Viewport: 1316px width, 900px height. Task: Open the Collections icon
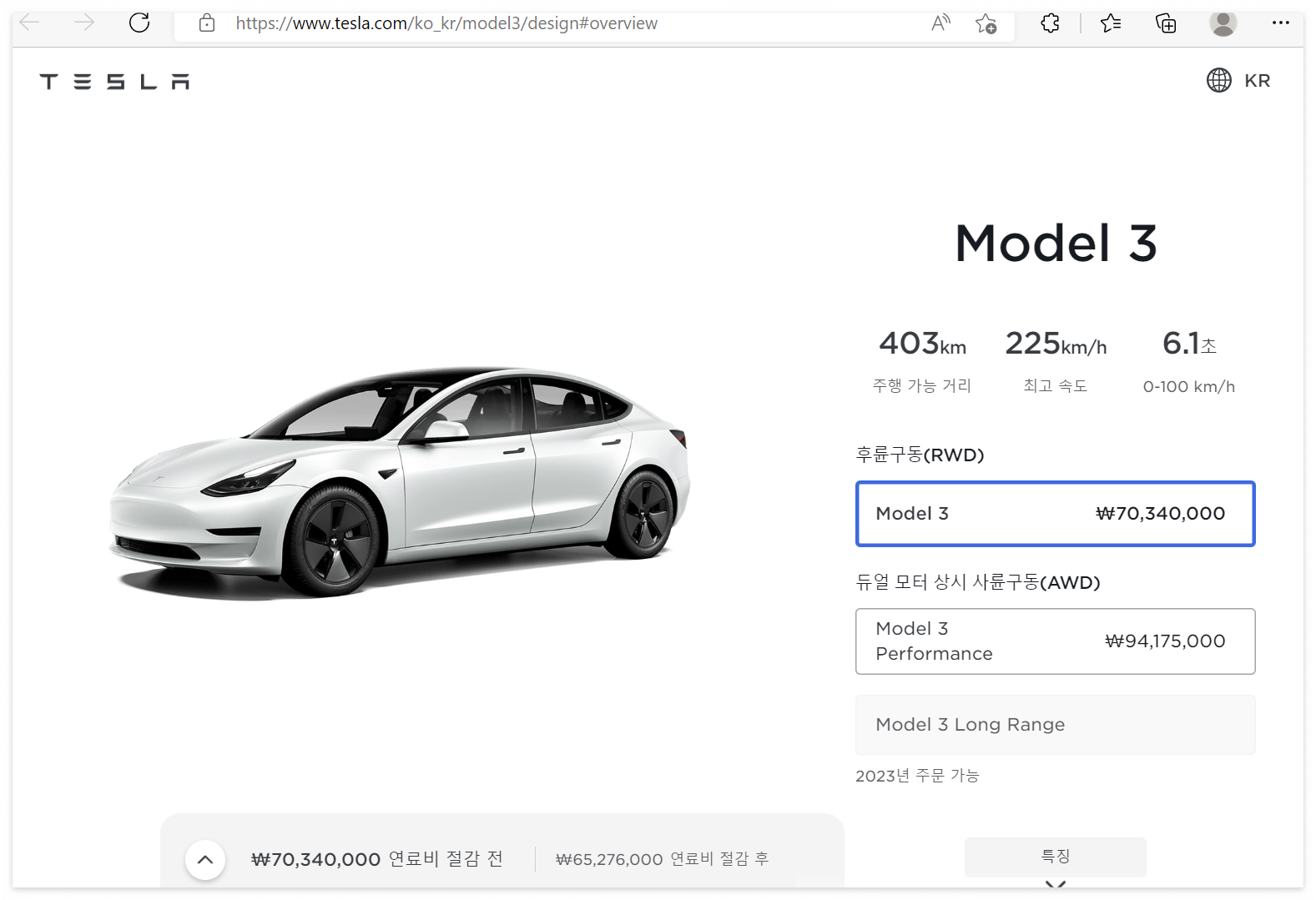coord(1166,23)
